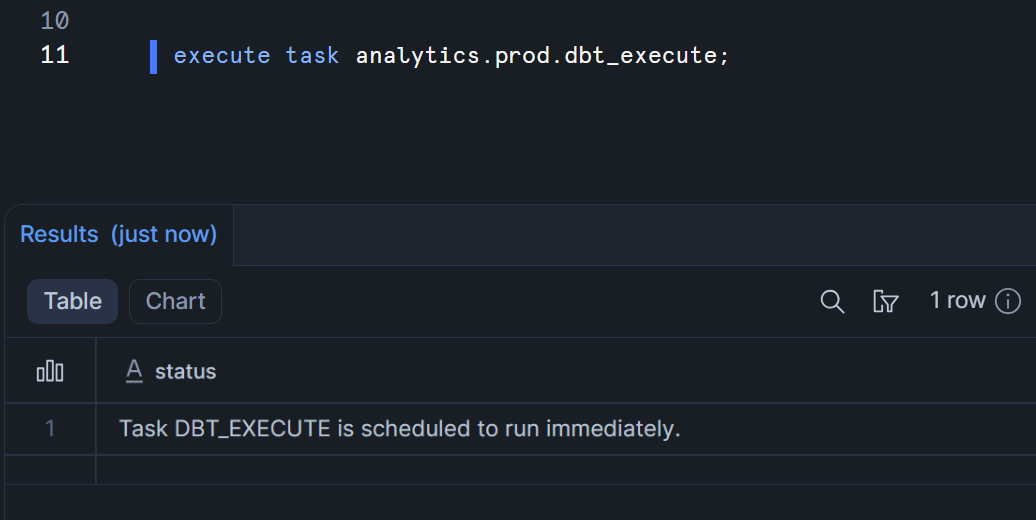Select row number 1 in results
Screen dimensions: 1036x520
[50, 429]
